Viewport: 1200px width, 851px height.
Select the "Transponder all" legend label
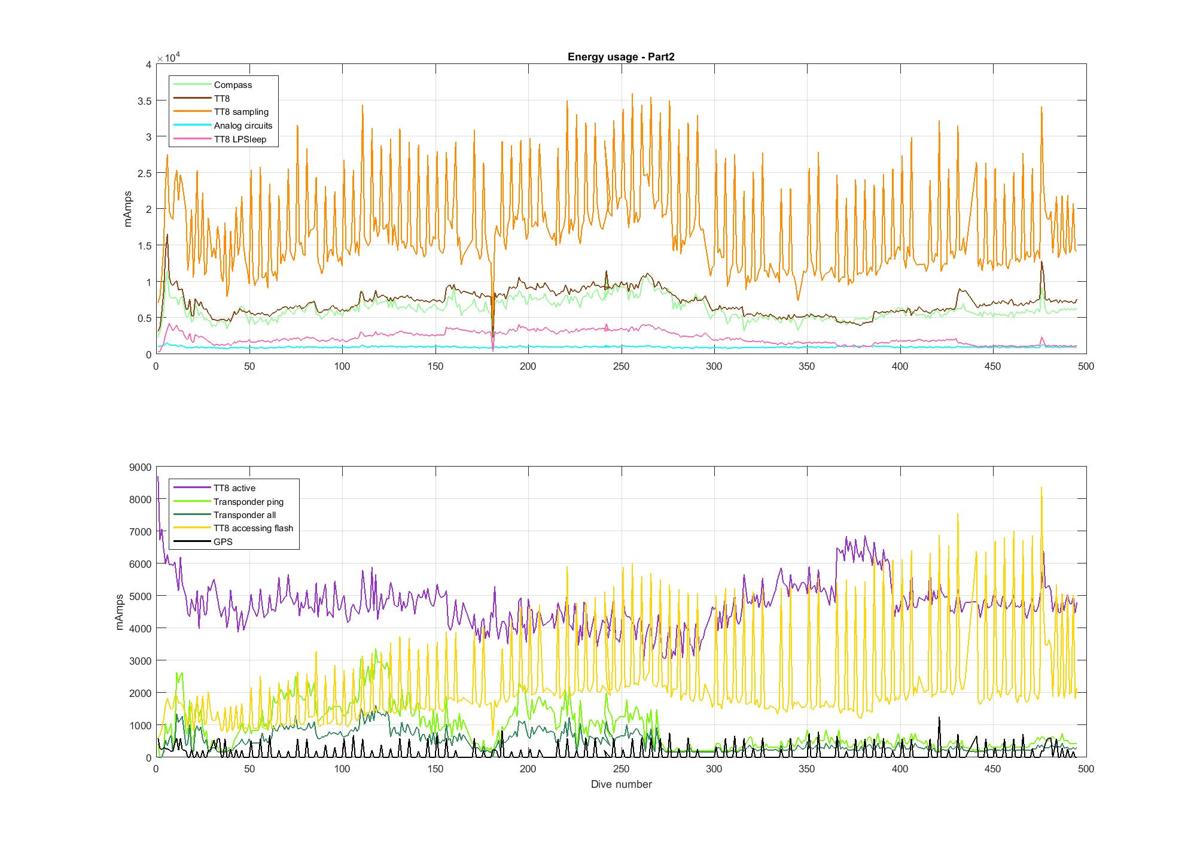click(x=246, y=515)
